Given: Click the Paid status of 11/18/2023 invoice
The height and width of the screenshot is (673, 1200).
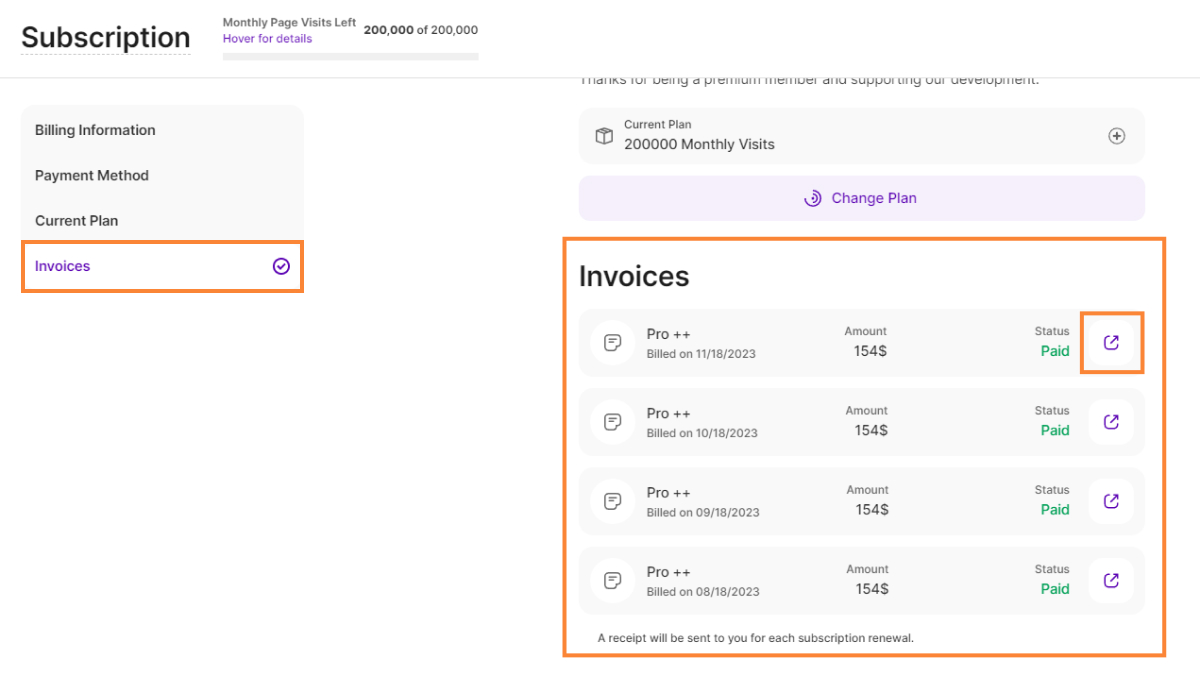Looking at the screenshot, I should [1055, 351].
